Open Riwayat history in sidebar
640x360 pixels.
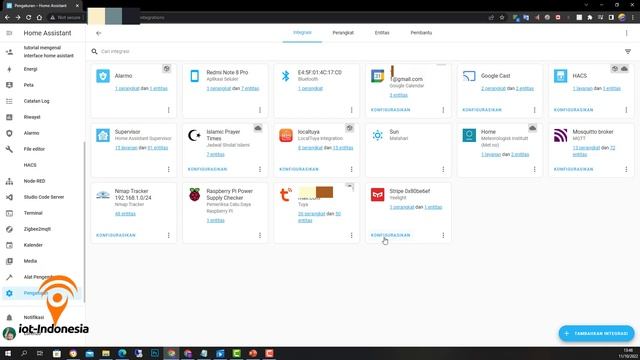click(32, 117)
